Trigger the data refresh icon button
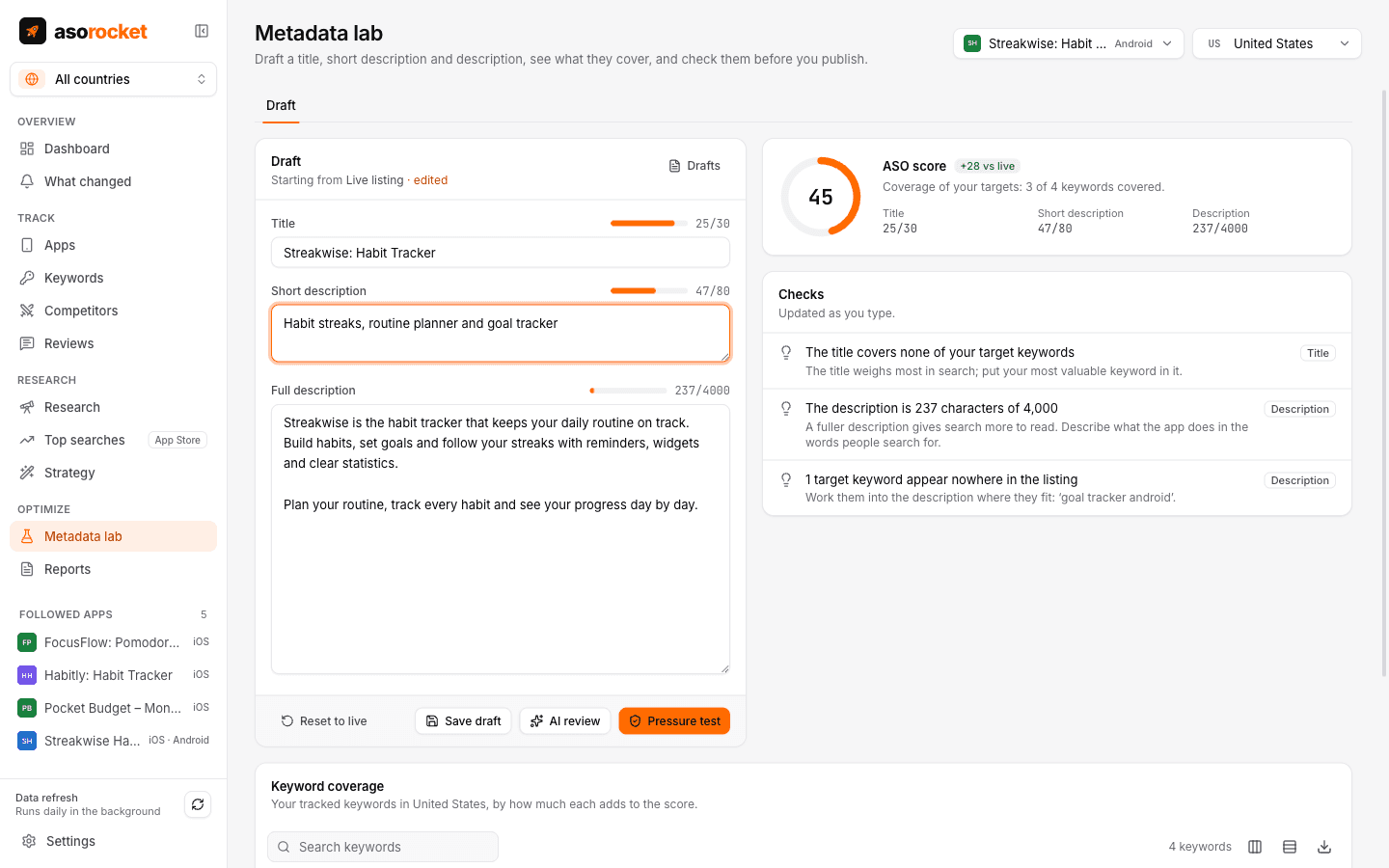Screen dimensions: 1389x868 coord(198,804)
